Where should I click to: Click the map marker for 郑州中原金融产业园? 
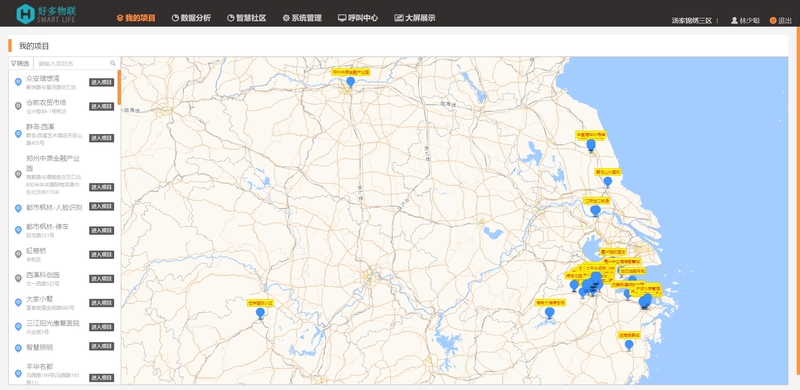click(x=351, y=82)
